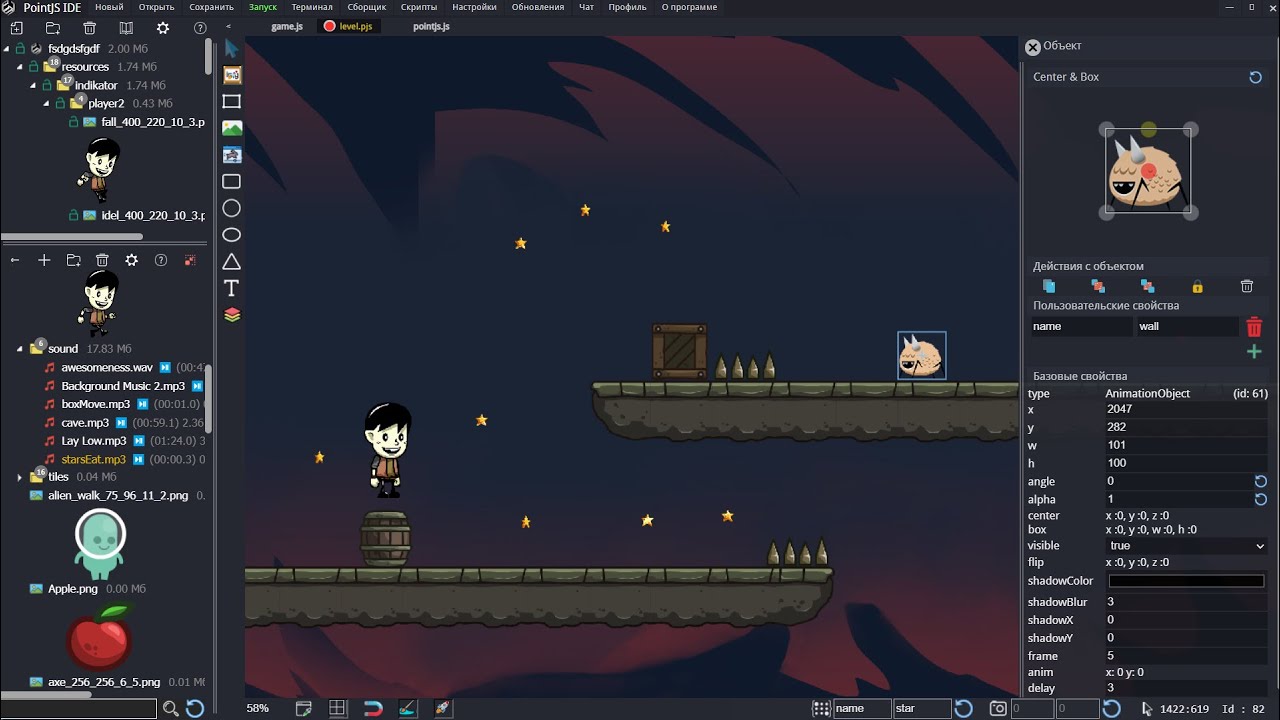Toggle lock on fsdgdsfgdf project root
This screenshot has height=720, width=1280.
pyautogui.click(x=20, y=48)
